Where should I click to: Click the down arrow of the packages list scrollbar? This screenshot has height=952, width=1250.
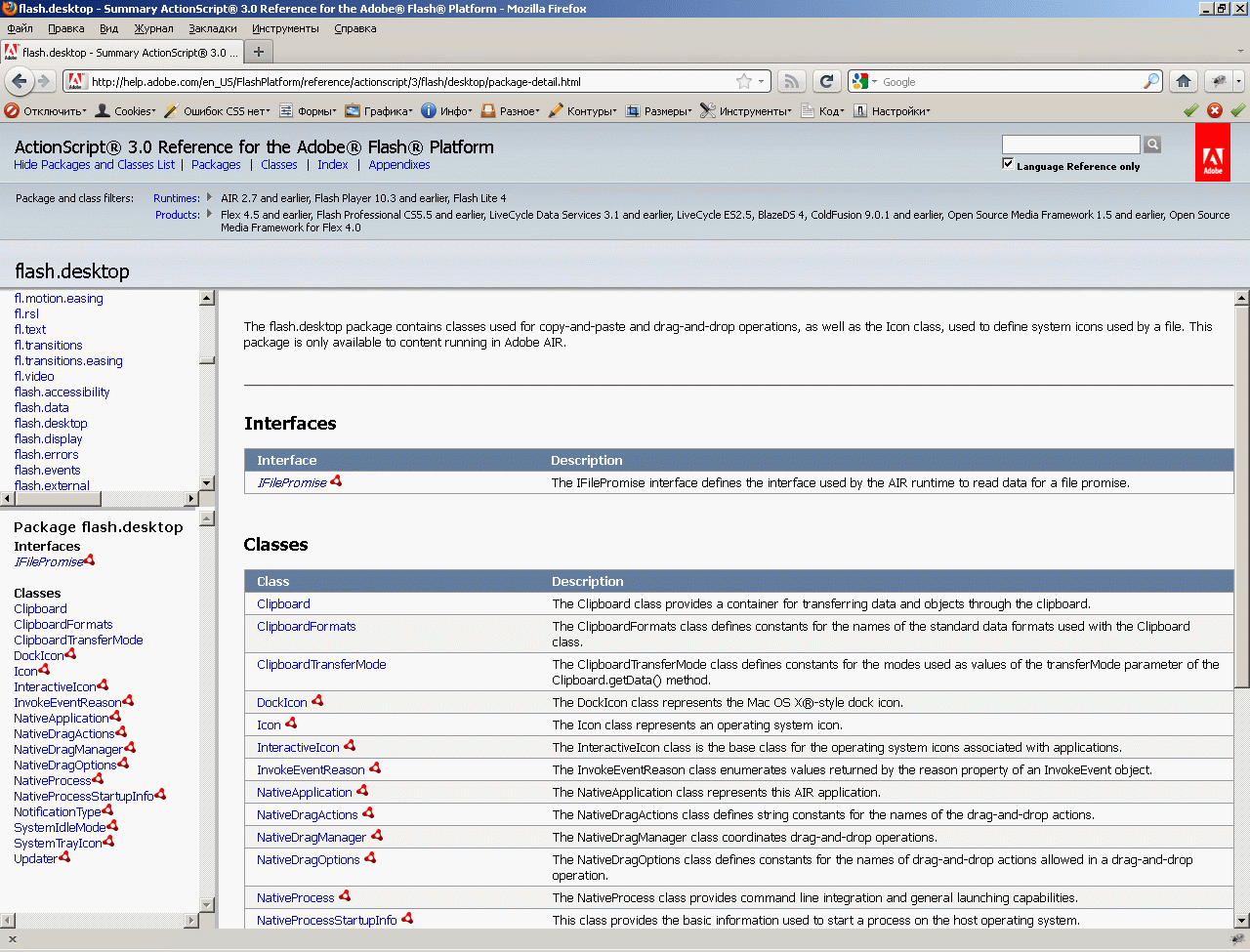pyautogui.click(x=207, y=483)
